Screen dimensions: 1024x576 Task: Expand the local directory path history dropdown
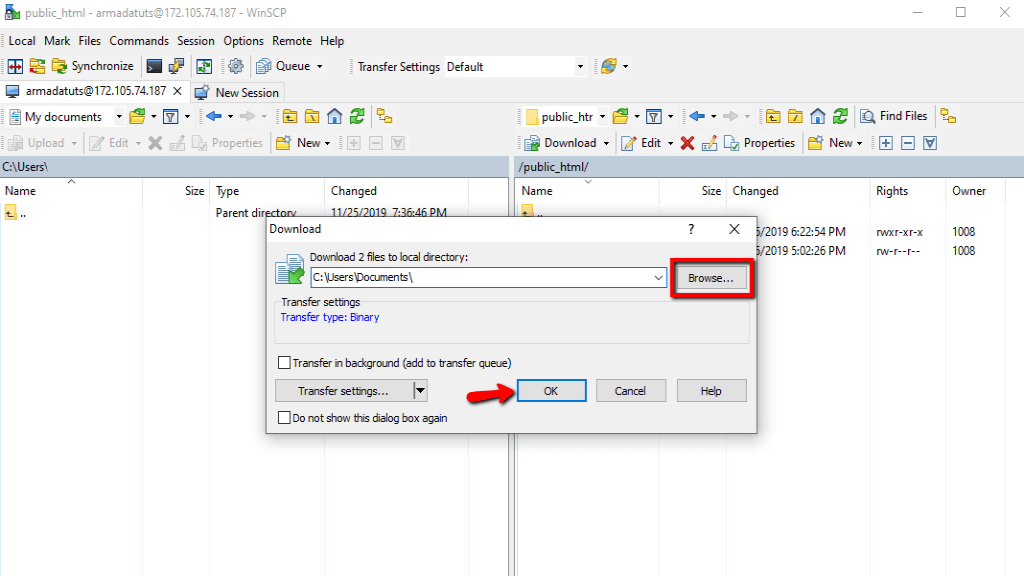pos(658,278)
